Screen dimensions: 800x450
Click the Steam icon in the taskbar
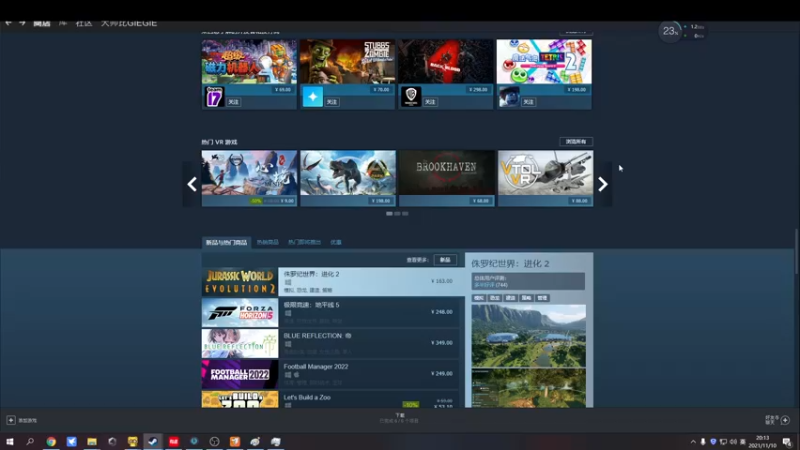[x=153, y=441]
